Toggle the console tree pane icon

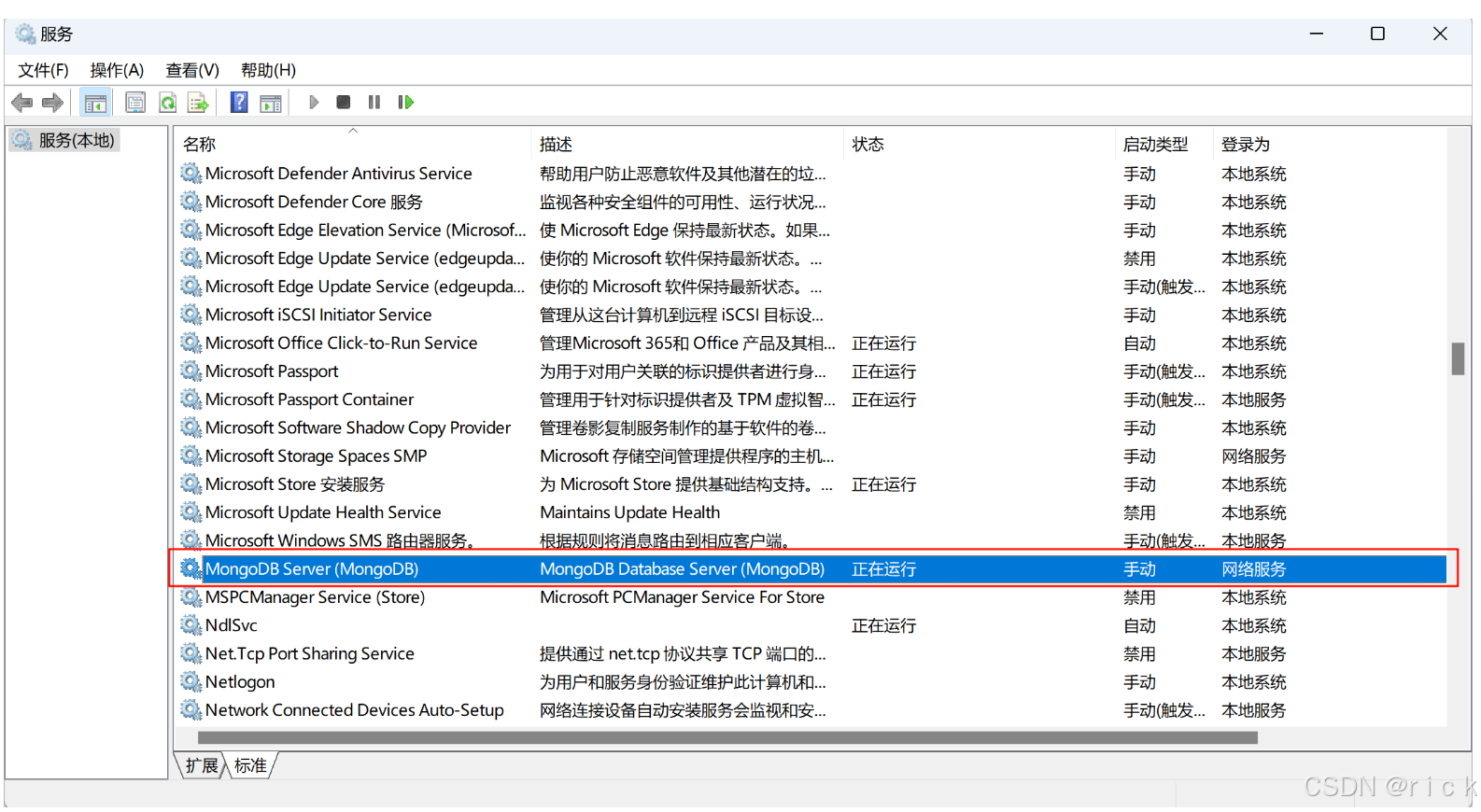click(95, 103)
